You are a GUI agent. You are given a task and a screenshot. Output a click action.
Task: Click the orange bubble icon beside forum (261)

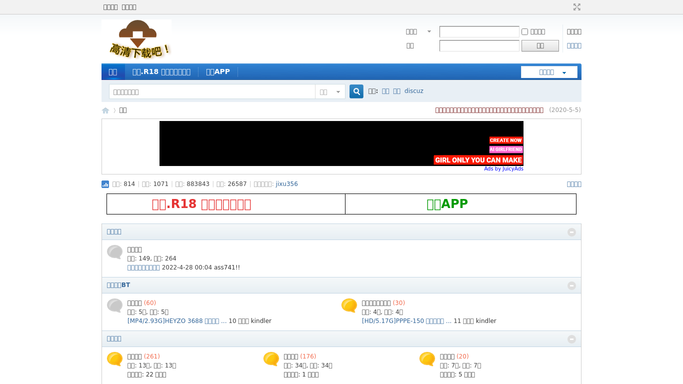(115, 359)
